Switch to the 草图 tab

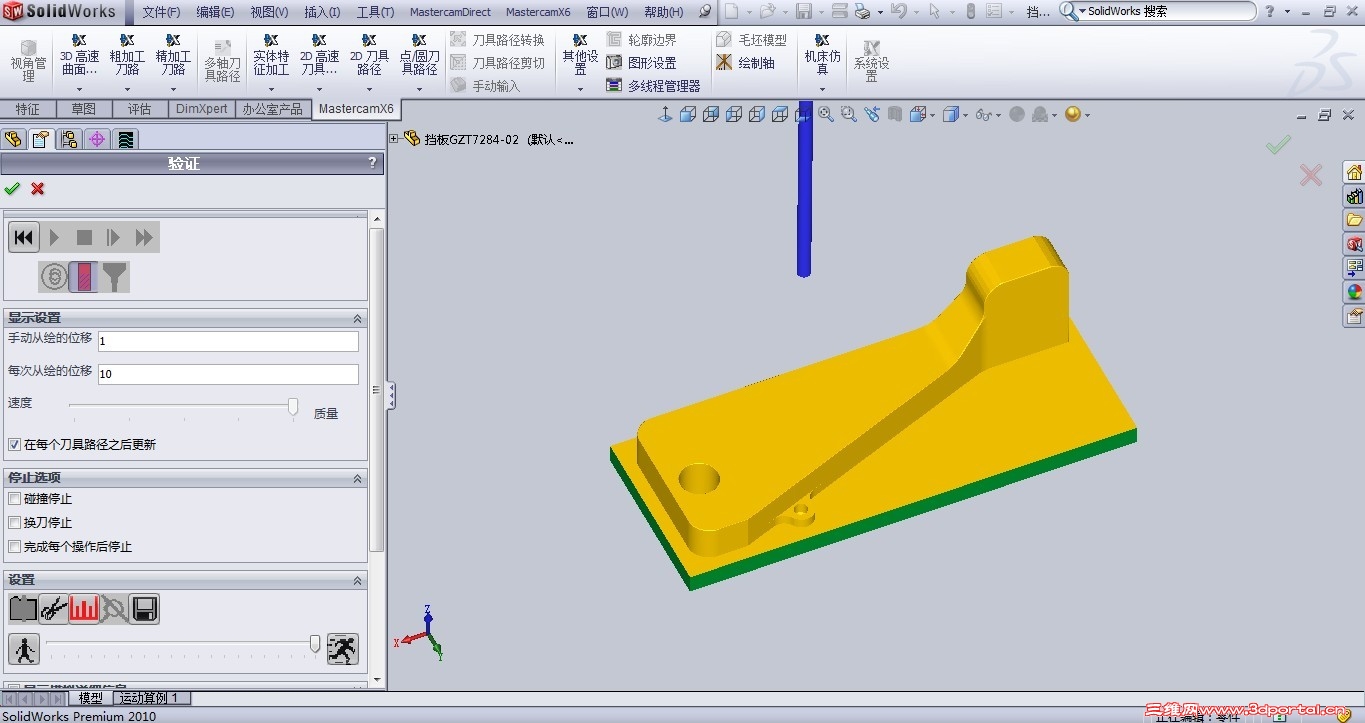84,109
